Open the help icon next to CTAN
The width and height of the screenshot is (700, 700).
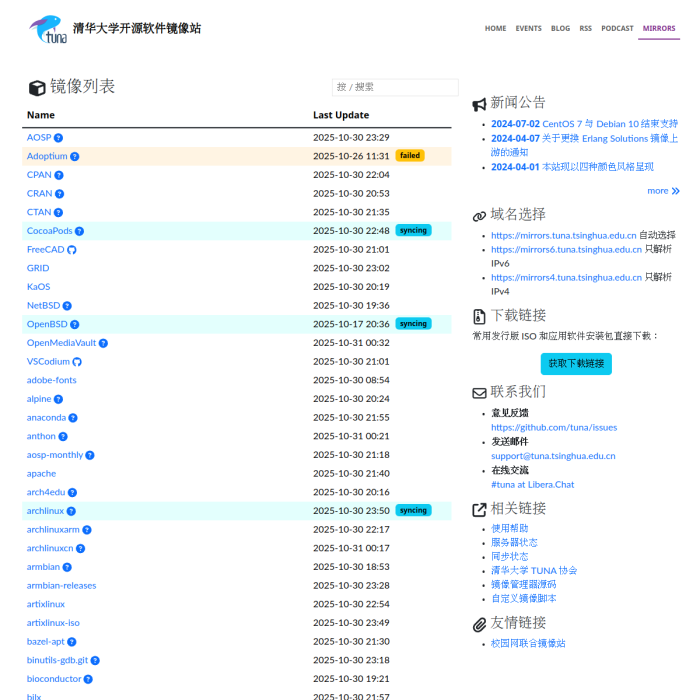pyautogui.click(x=58, y=212)
